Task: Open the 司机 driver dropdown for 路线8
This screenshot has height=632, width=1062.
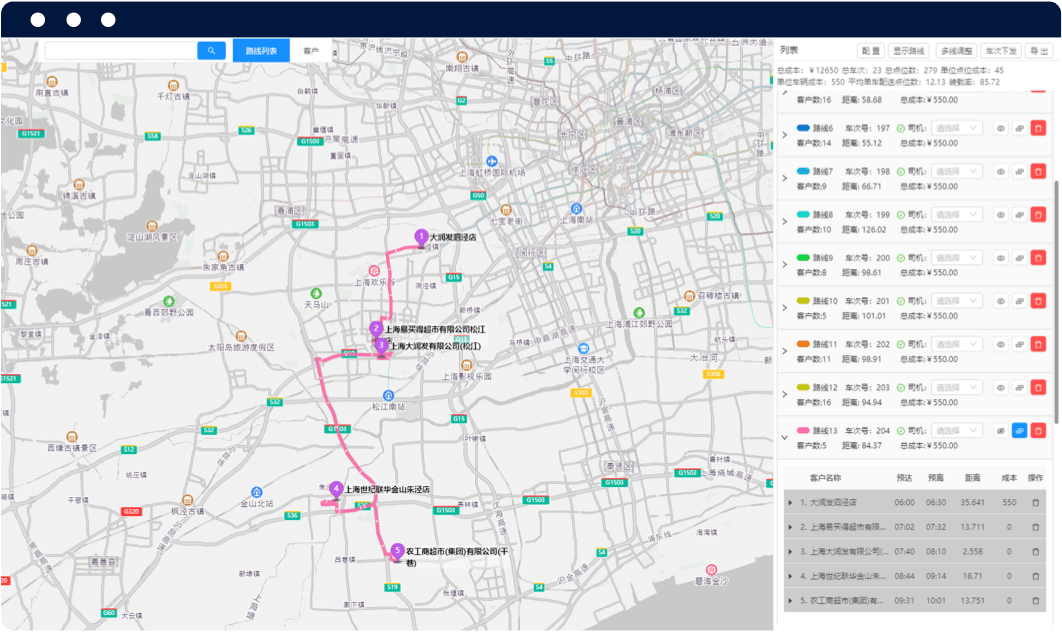Action: click(956, 215)
